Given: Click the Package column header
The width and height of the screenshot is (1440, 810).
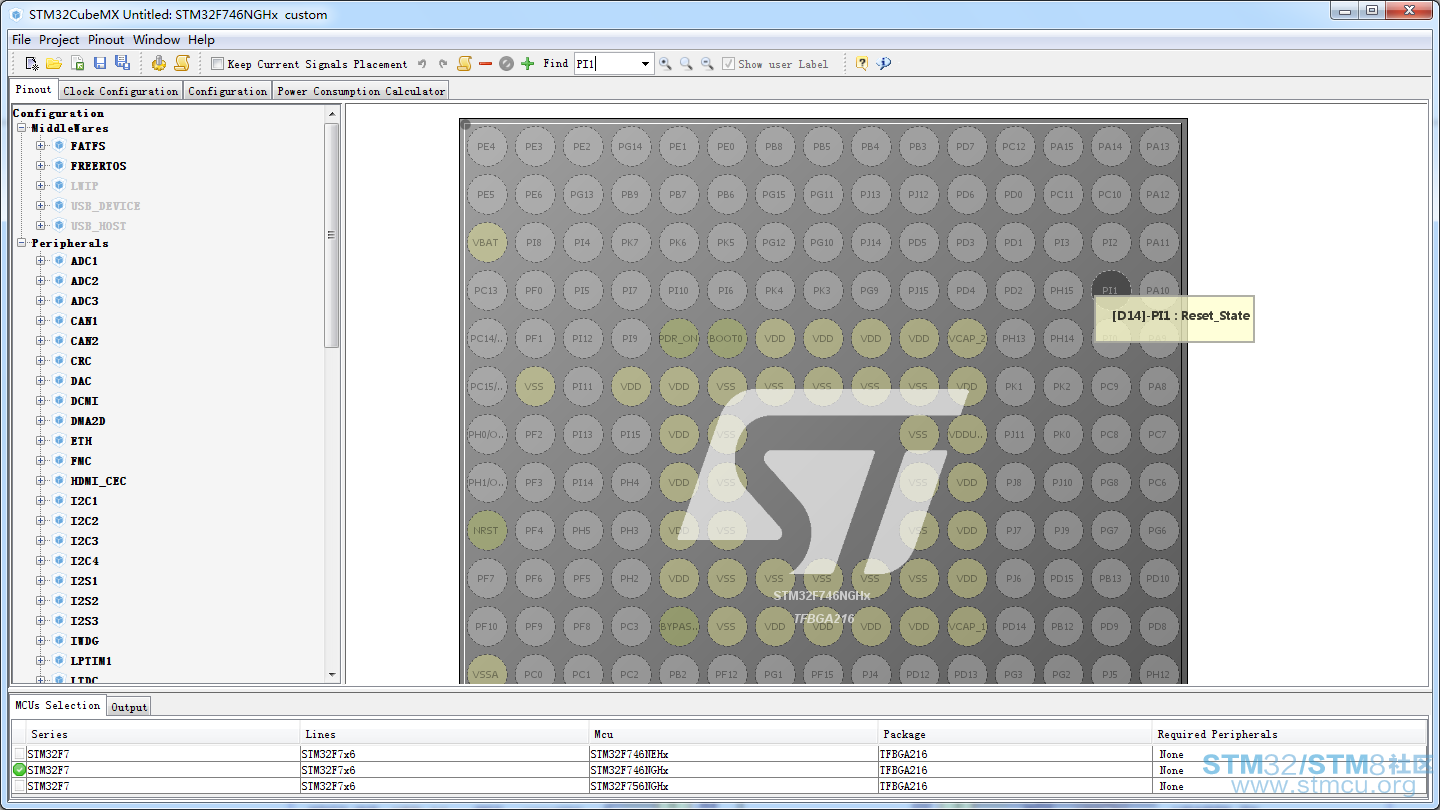Looking at the screenshot, I should [x=1014, y=734].
